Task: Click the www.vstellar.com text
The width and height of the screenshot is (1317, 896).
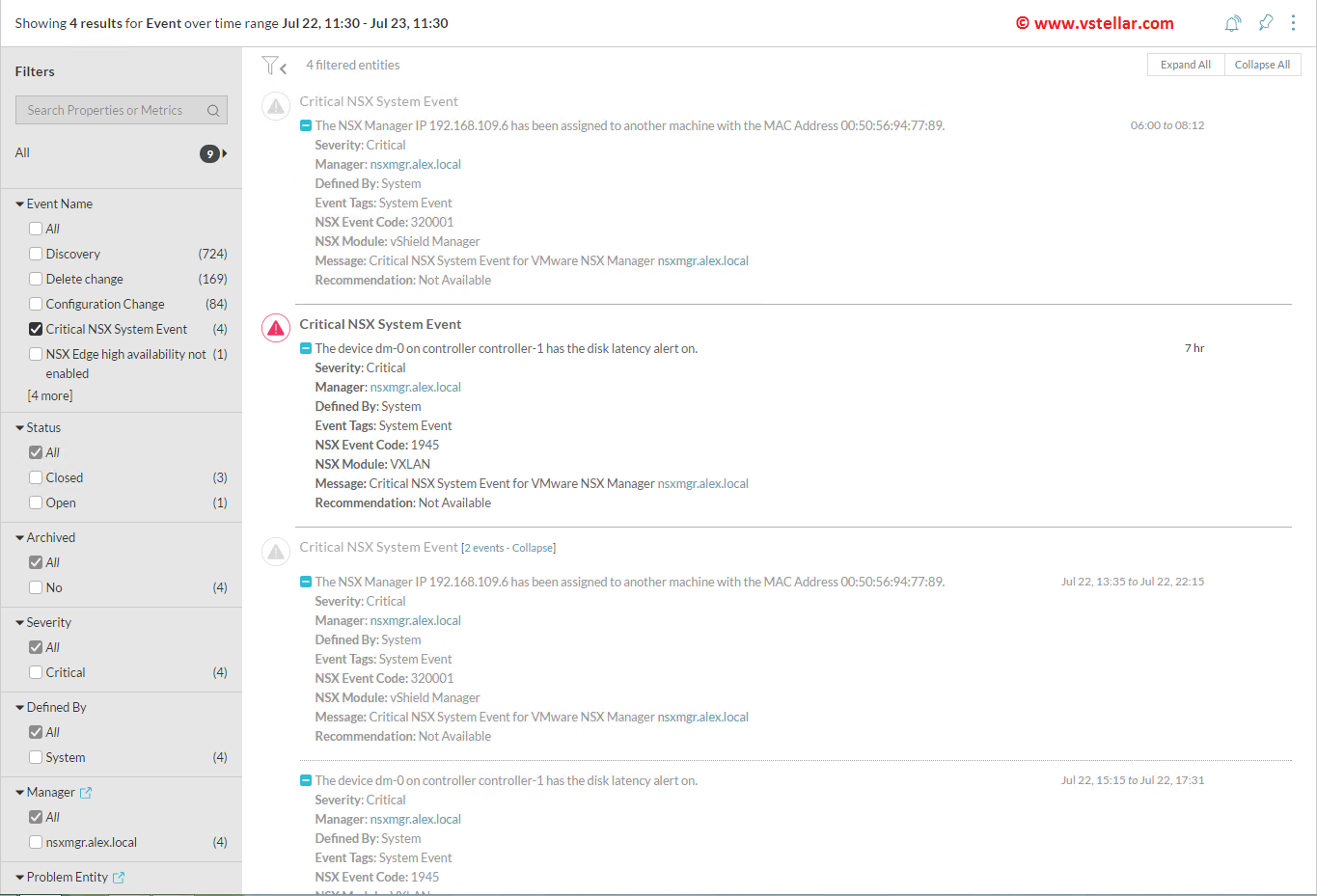Action: click(x=1104, y=23)
